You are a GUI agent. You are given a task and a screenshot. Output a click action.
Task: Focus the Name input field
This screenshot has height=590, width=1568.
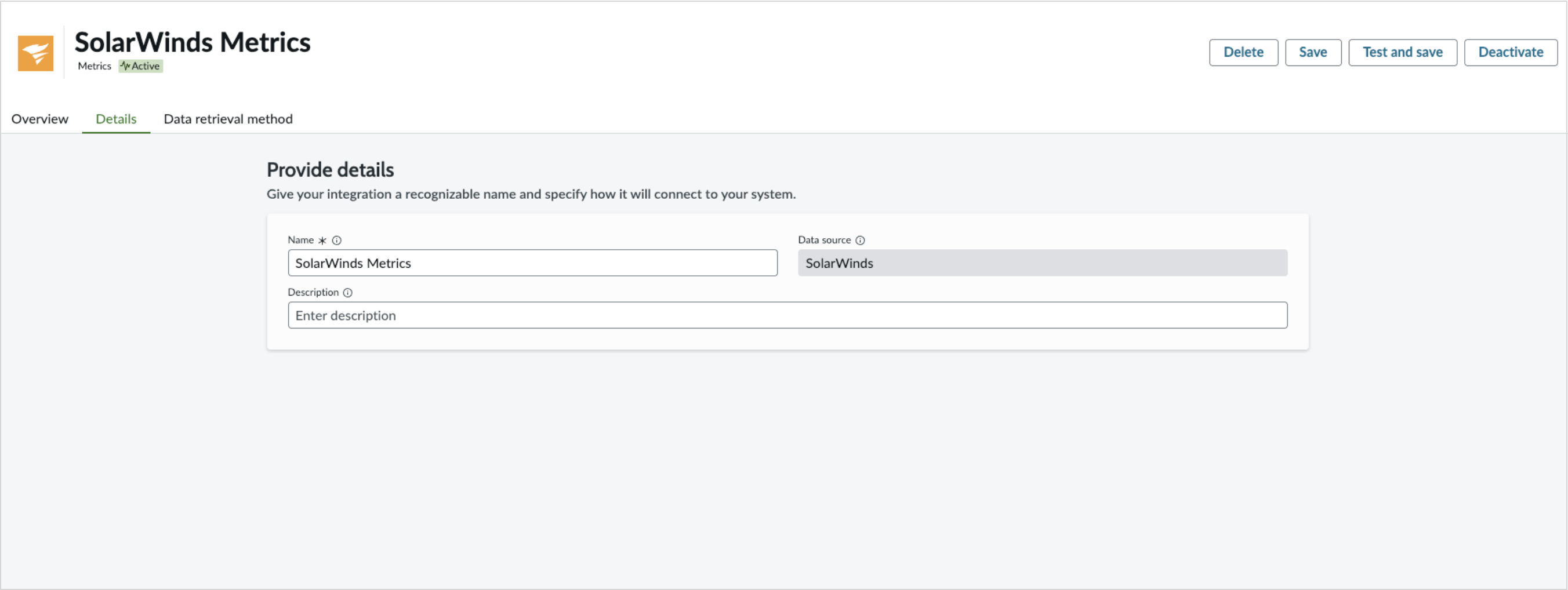532,263
